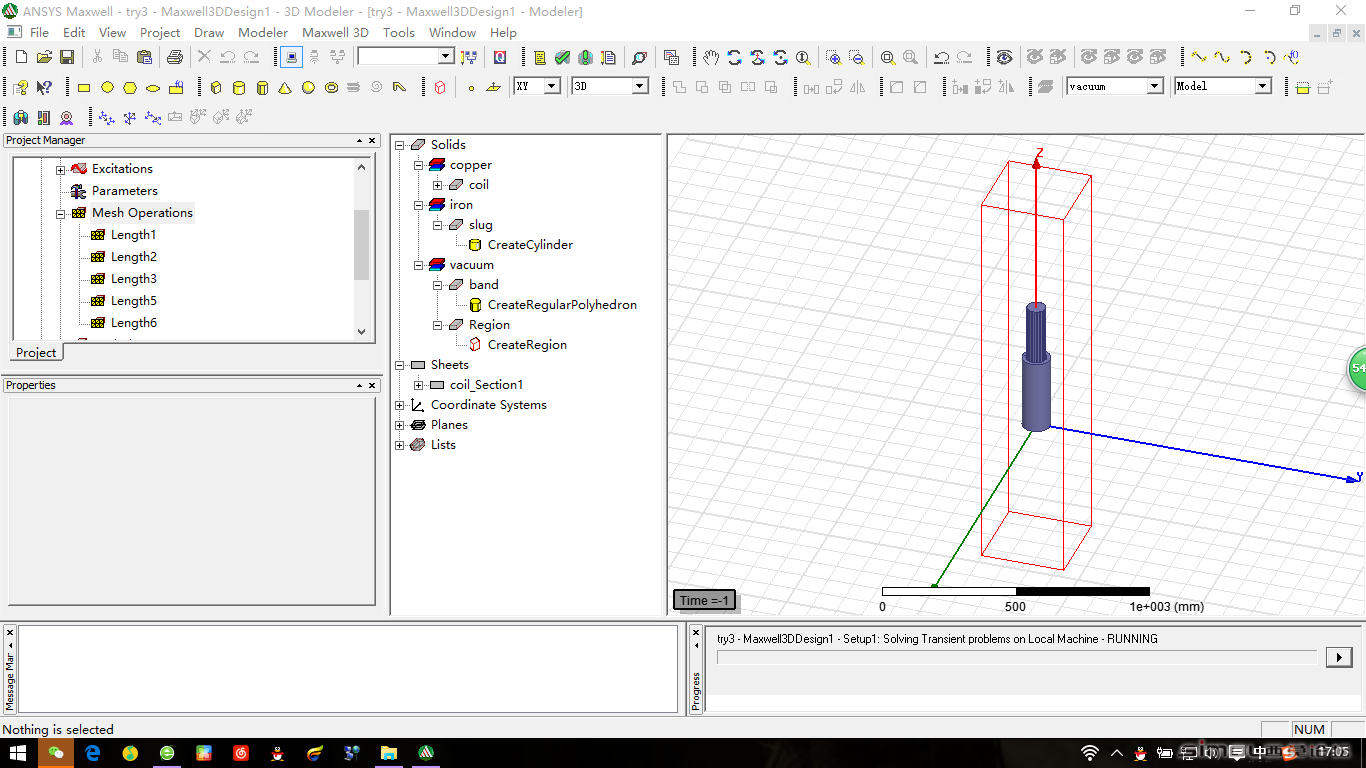Screen dimensions: 1366x768
Task: Open the Windows Start menu
Action: pos(18,753)
